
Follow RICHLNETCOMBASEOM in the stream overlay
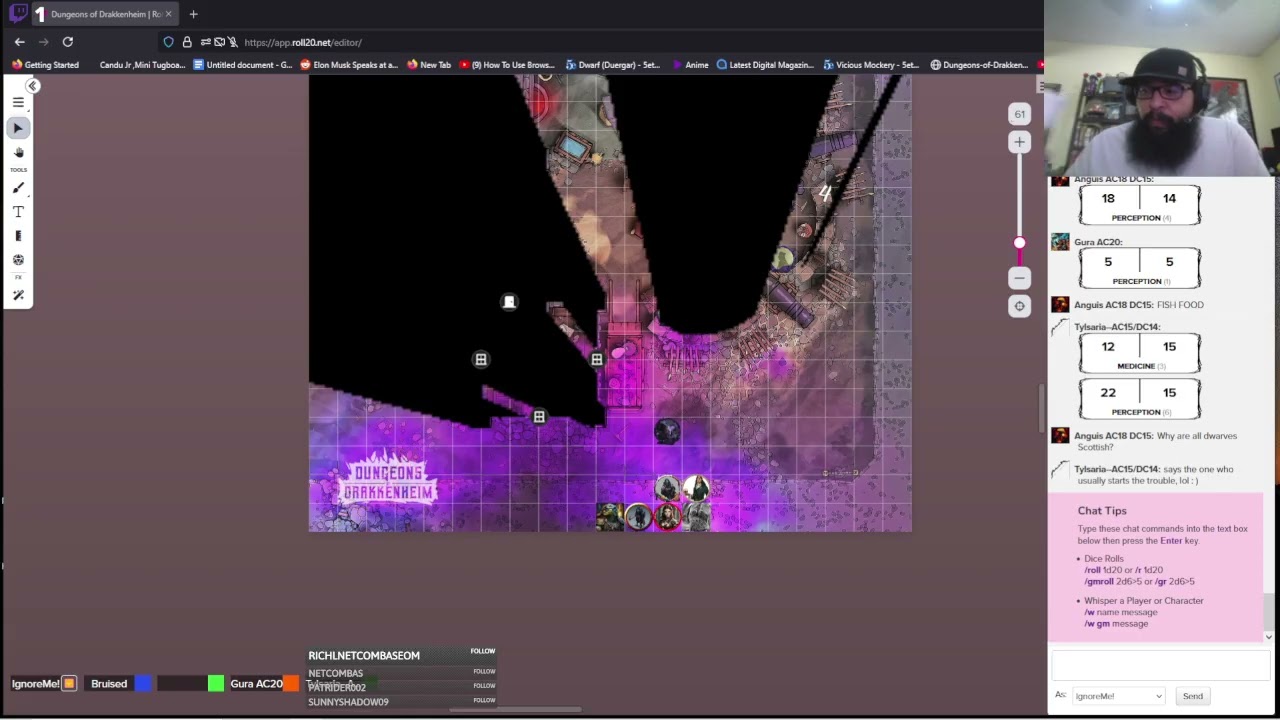pos(483,651)
